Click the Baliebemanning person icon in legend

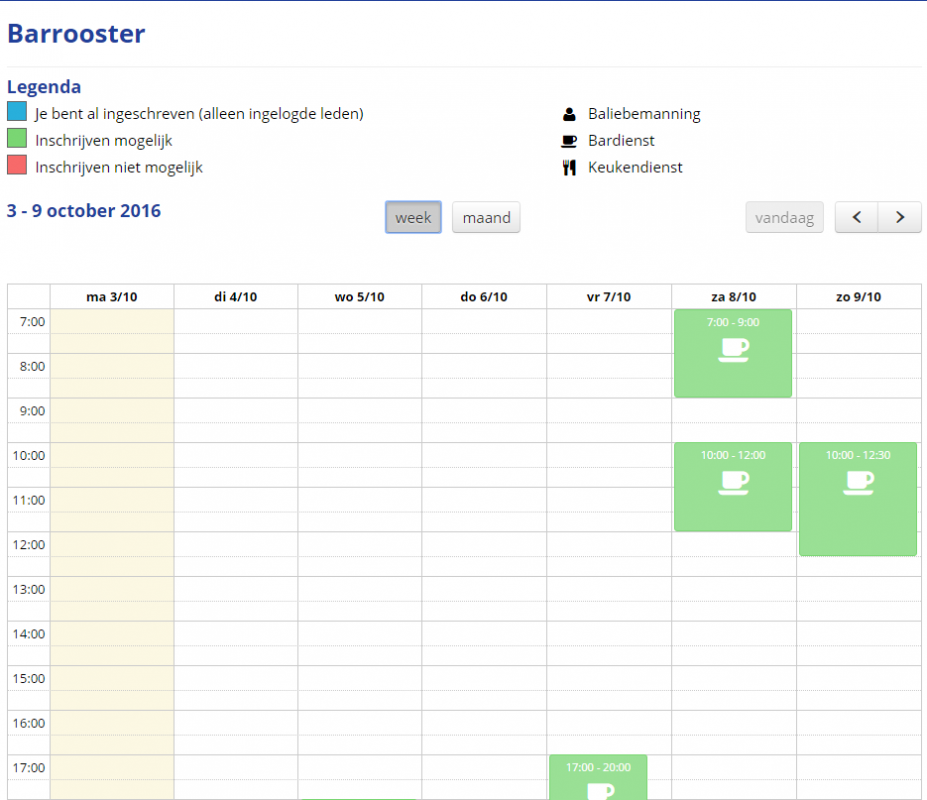tap(569, 114)
